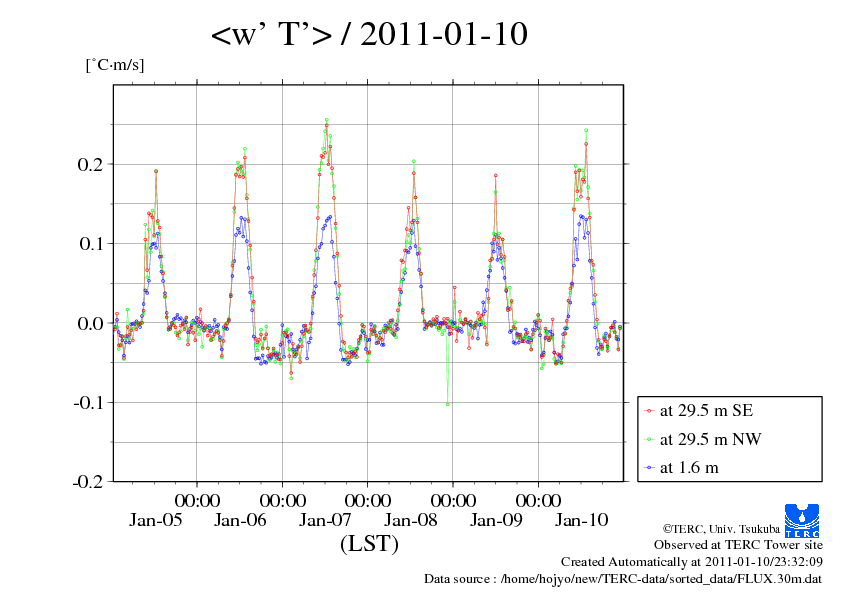Click the 0.0 y-axis tick label

[90, 323]
